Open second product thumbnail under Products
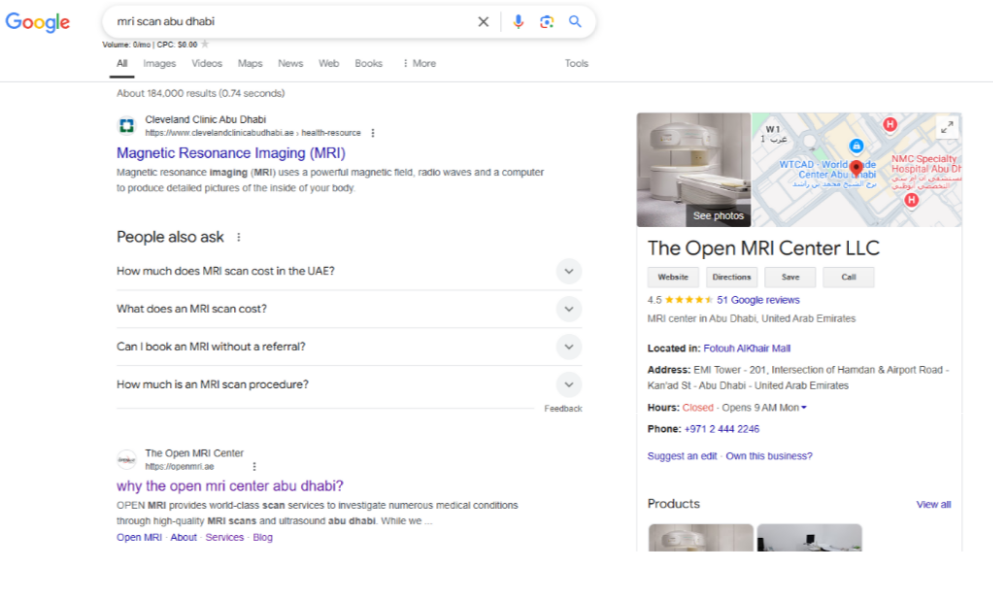 (809, 538)
